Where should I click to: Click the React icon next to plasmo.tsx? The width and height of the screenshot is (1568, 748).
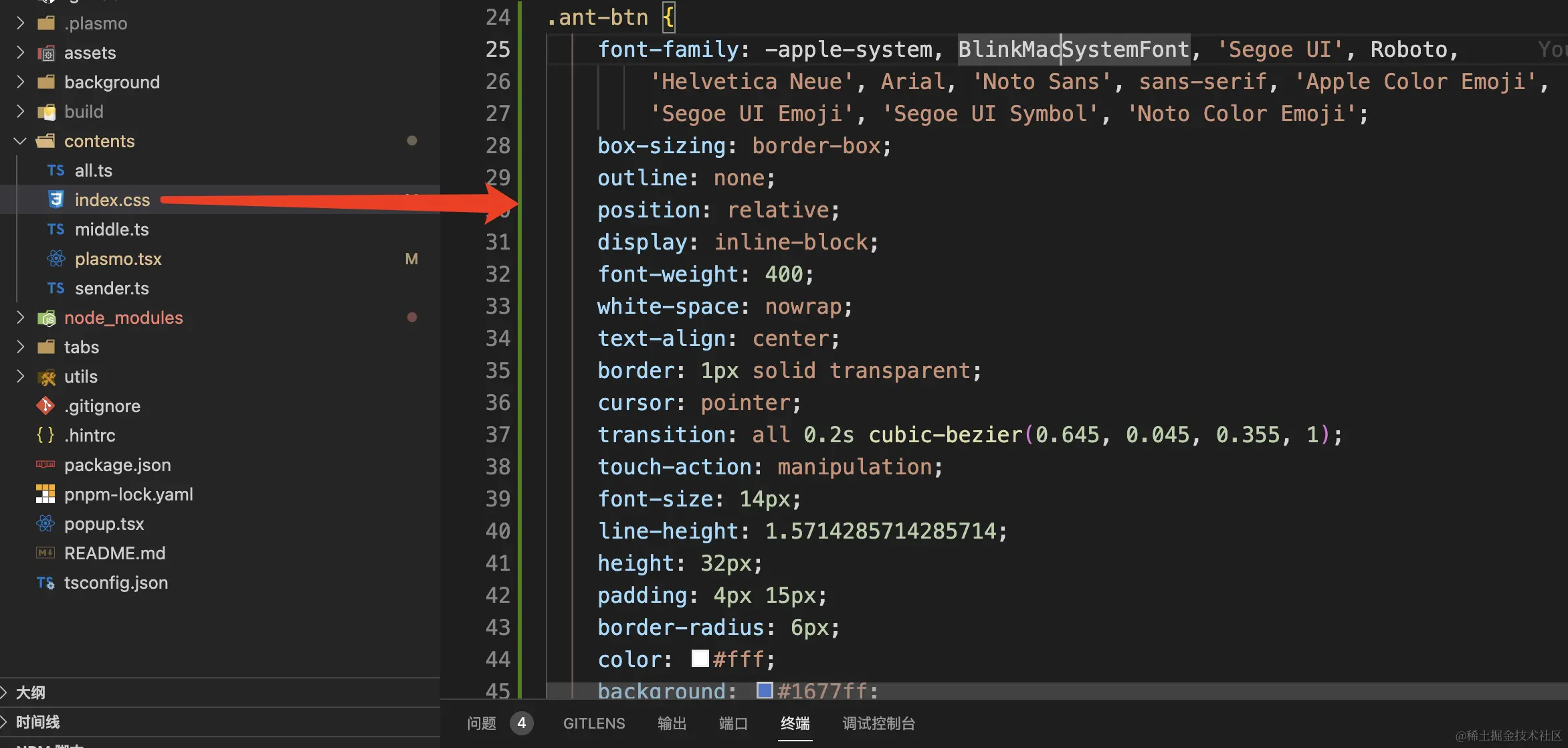pos(56,258)
